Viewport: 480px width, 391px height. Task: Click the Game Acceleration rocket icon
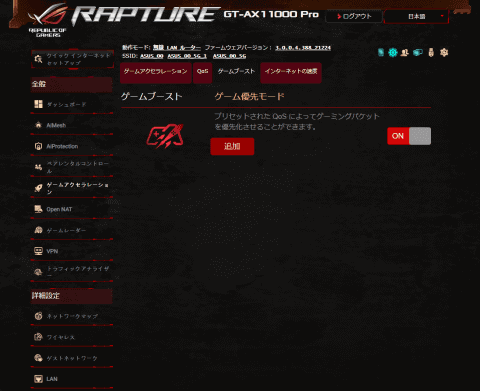[x=38, y=188]
